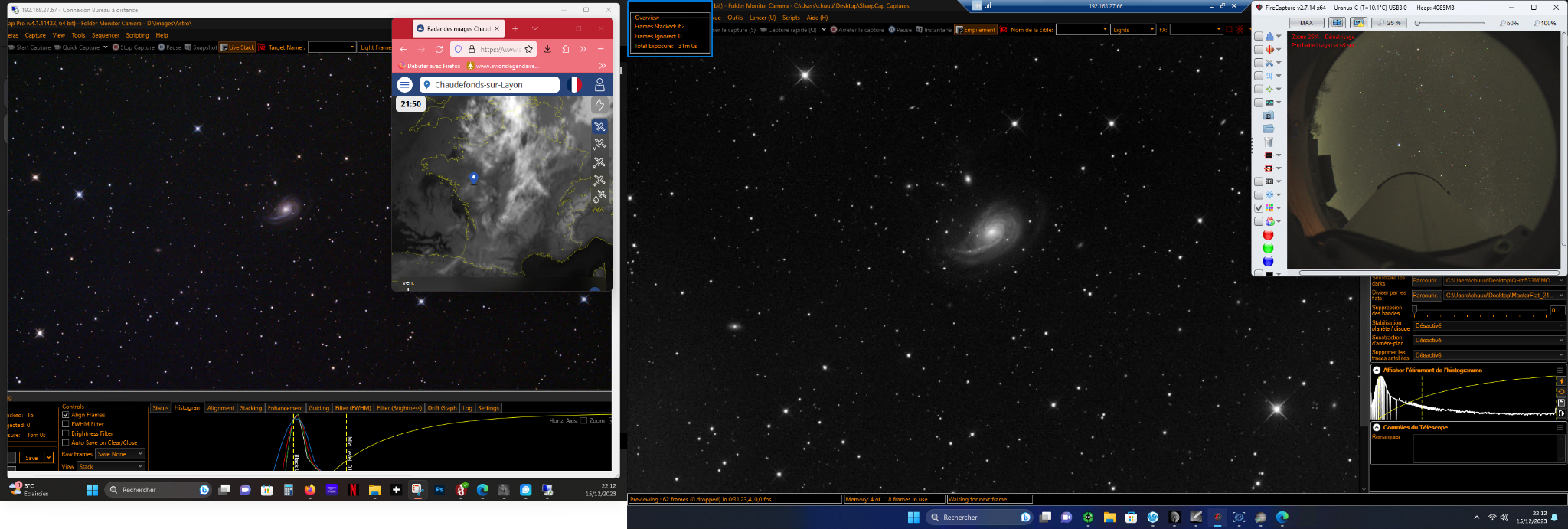The image size is (1568, 529).
Task: Click the FireCapture fit-to-window icon button
Action: pyautogui.click(x=1338, y=23)
